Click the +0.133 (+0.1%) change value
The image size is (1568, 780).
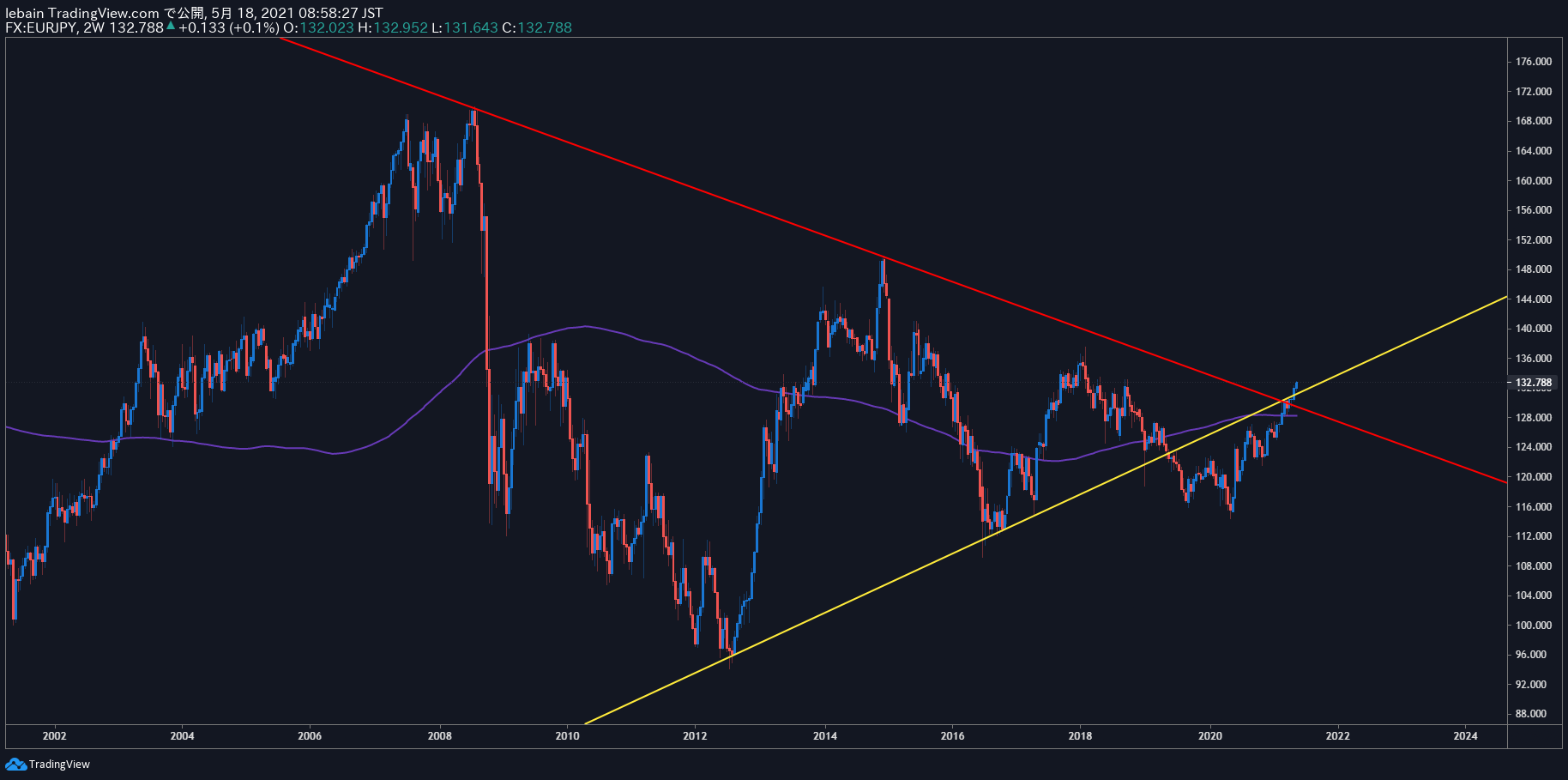229,27
